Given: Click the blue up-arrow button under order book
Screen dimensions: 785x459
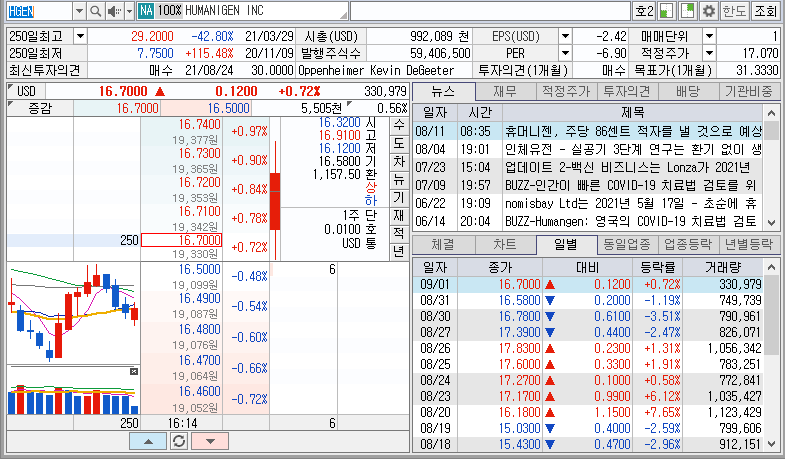Looking at the screenshot, I should 148,441.
